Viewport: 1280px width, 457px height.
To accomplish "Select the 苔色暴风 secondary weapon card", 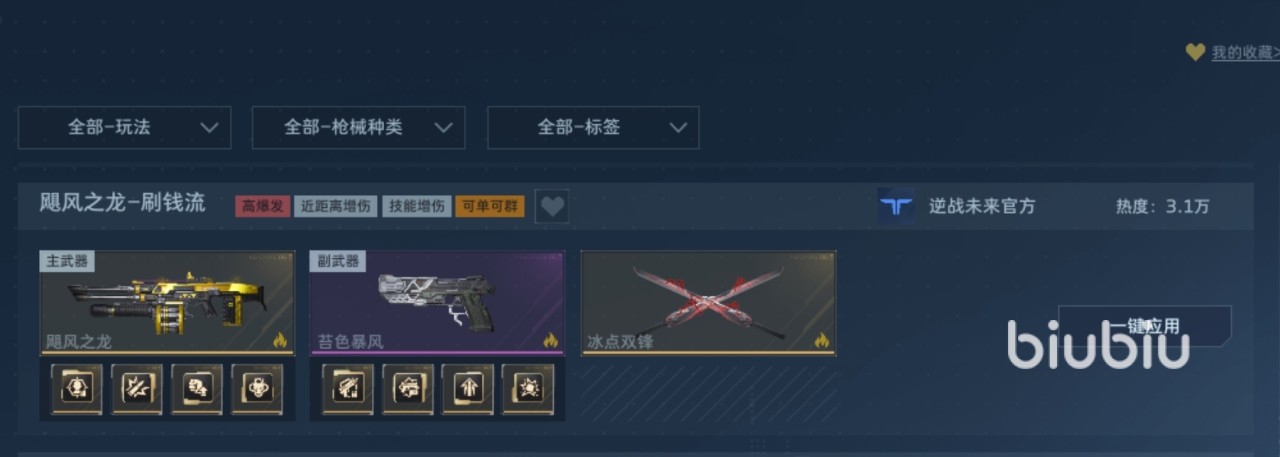I will (437, 303).
